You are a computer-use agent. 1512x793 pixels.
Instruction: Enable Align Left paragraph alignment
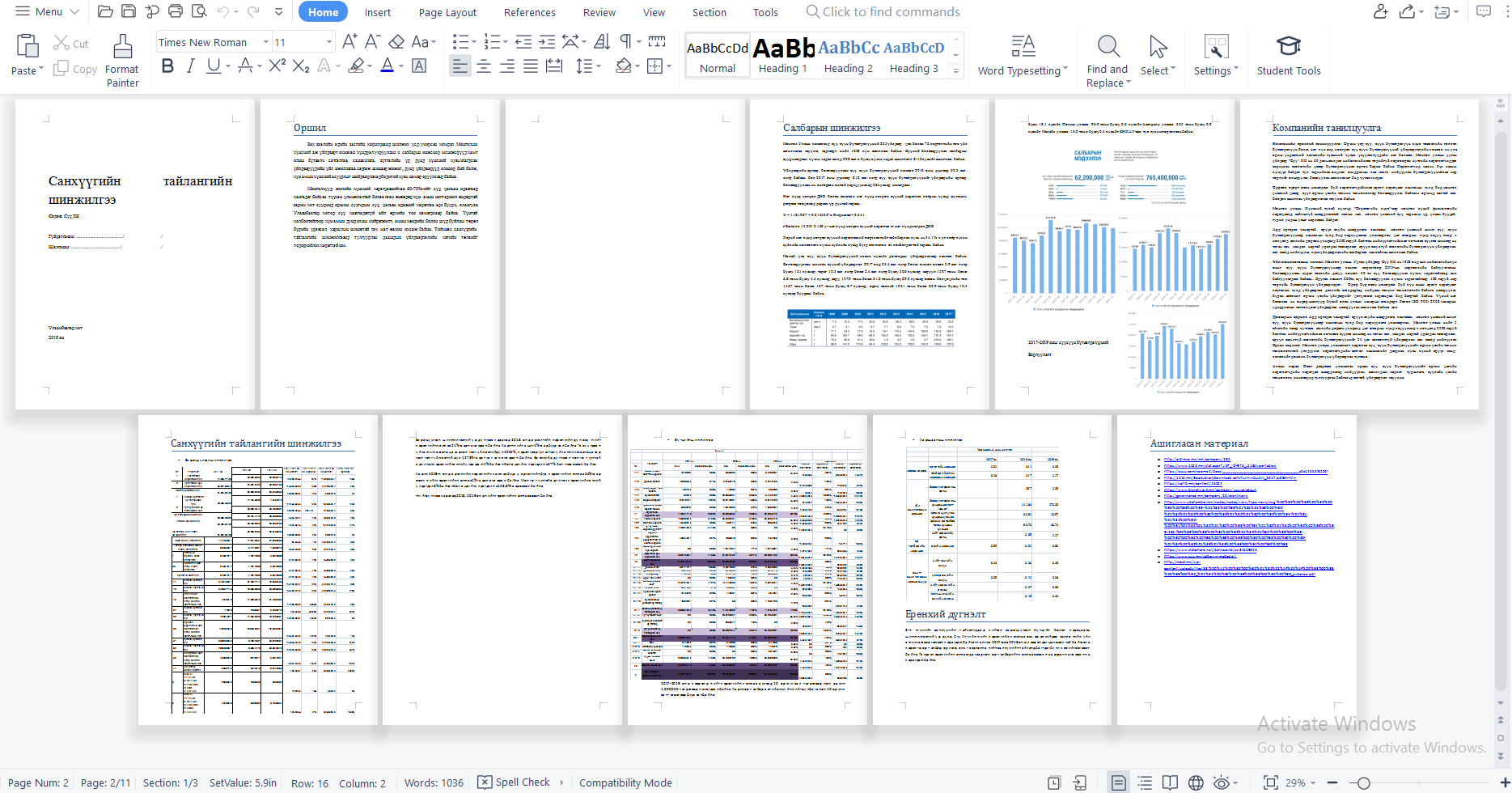(460, 66)
